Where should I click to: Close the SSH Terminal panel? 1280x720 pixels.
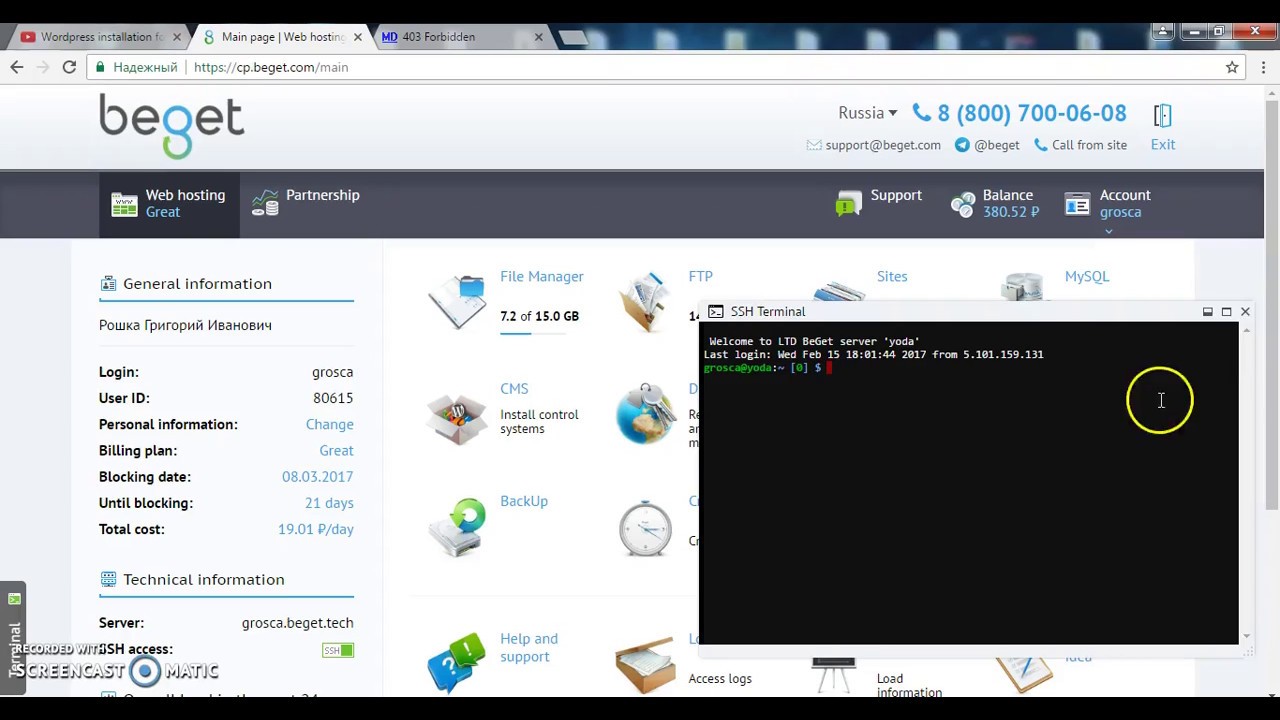(1245, 312)
